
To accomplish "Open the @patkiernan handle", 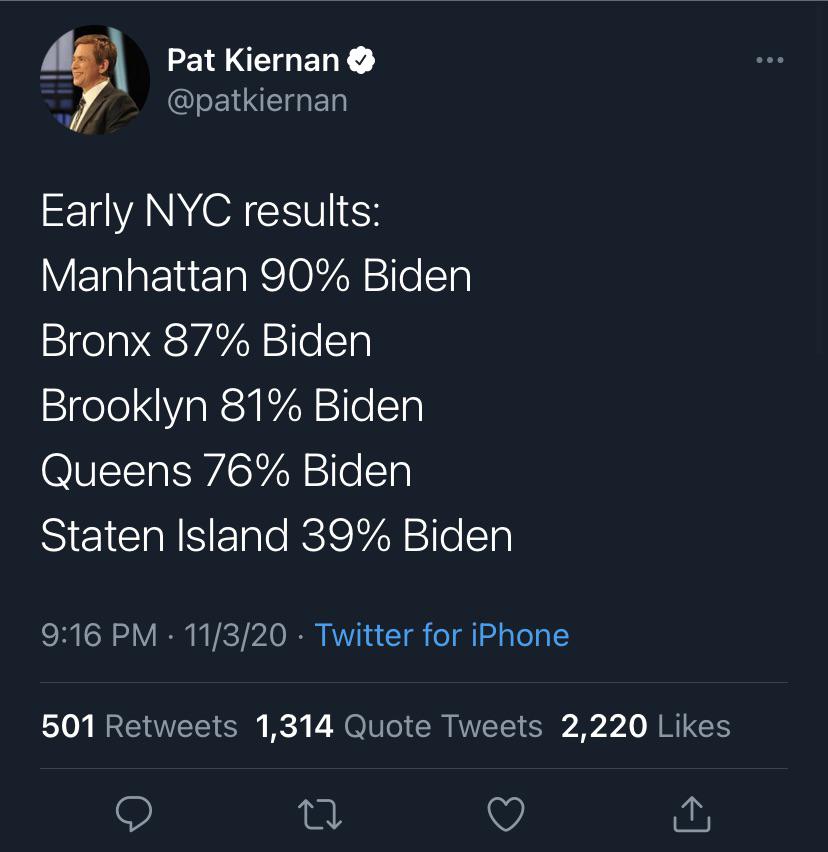I will (x=257, y=101).
